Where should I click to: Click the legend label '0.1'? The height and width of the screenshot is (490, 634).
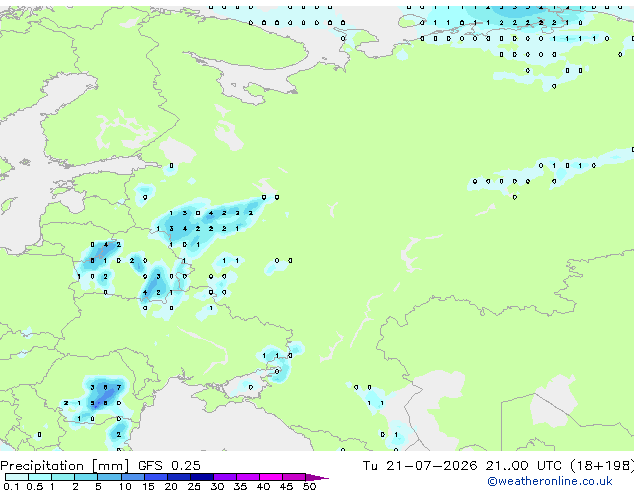(x=11, y=486)
